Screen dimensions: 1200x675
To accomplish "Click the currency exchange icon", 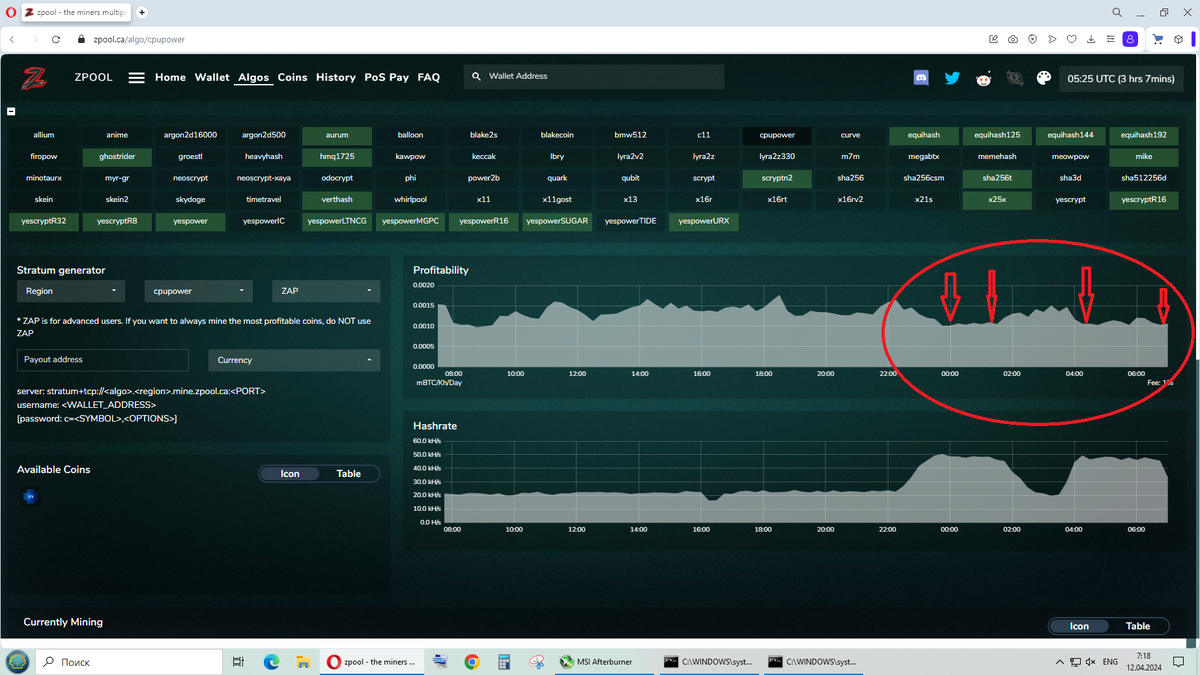I will tap(1014, 78).
